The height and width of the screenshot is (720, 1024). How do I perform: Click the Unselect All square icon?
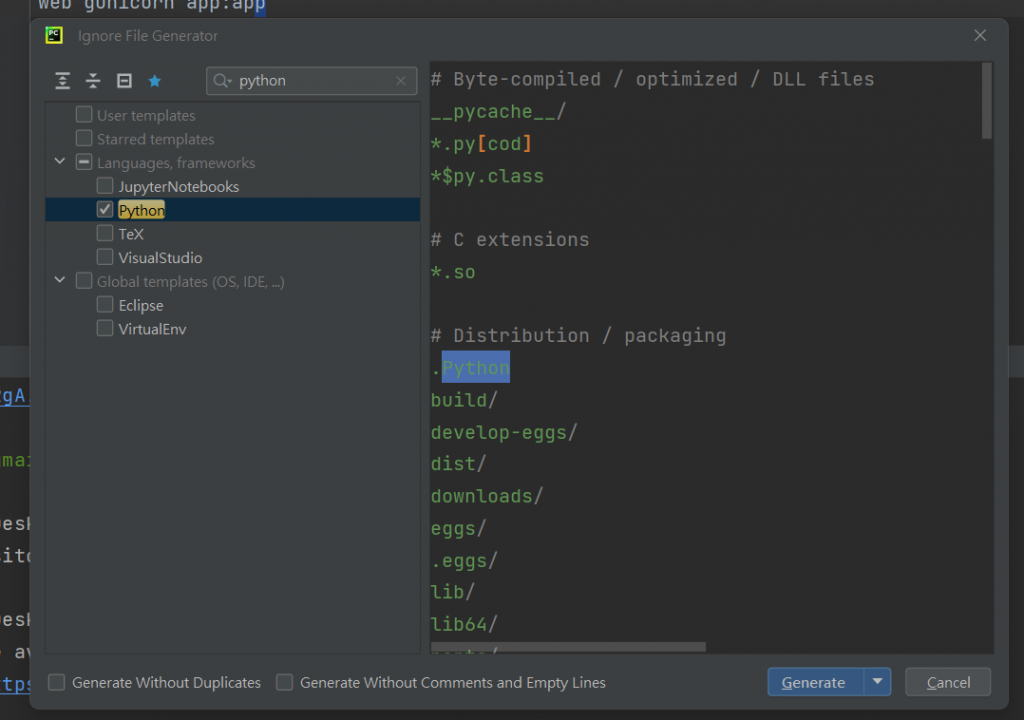pos(124,81)
